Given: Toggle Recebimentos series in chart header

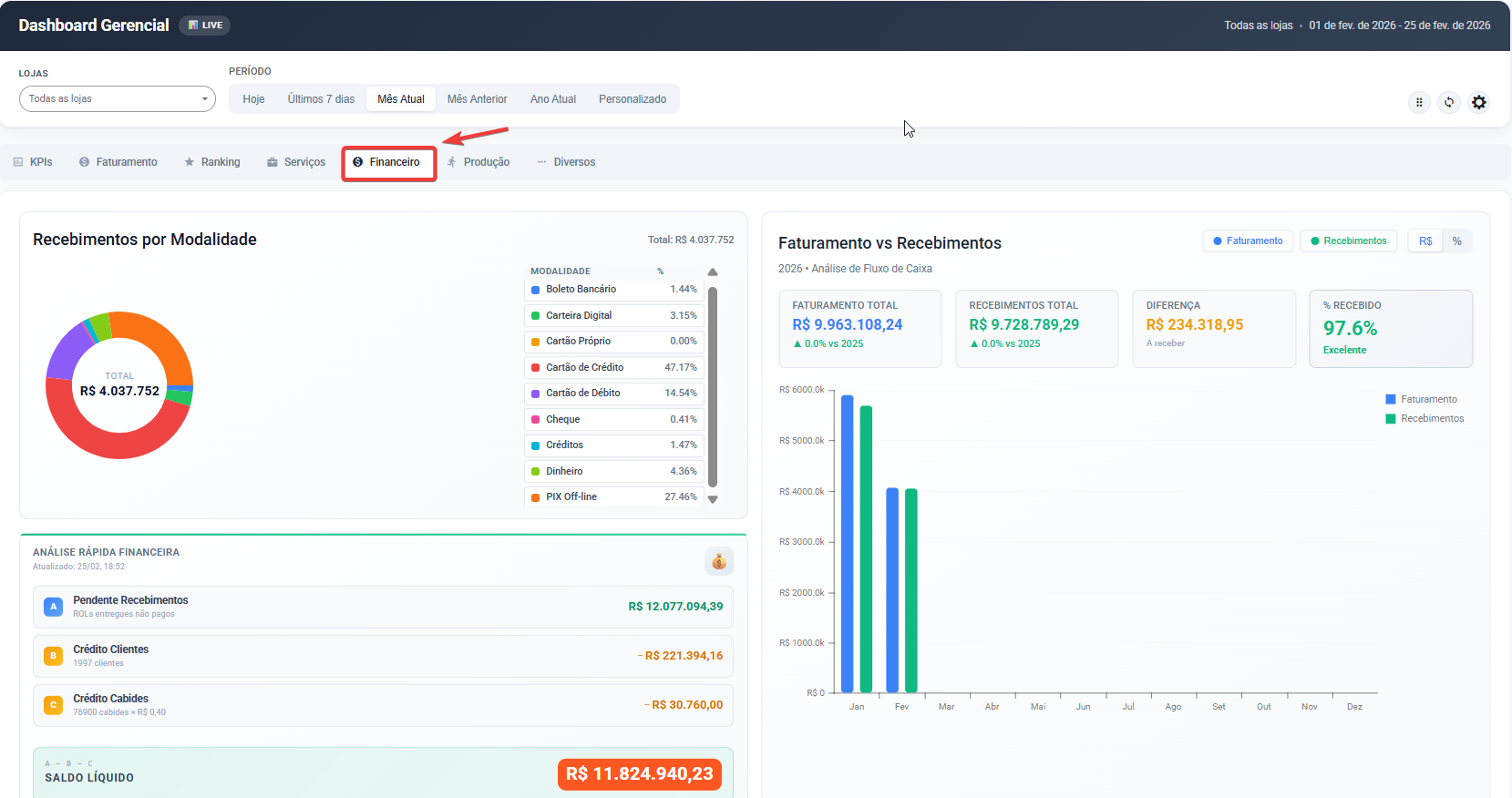Looking at the screenshot, I should click(1348, 241).
